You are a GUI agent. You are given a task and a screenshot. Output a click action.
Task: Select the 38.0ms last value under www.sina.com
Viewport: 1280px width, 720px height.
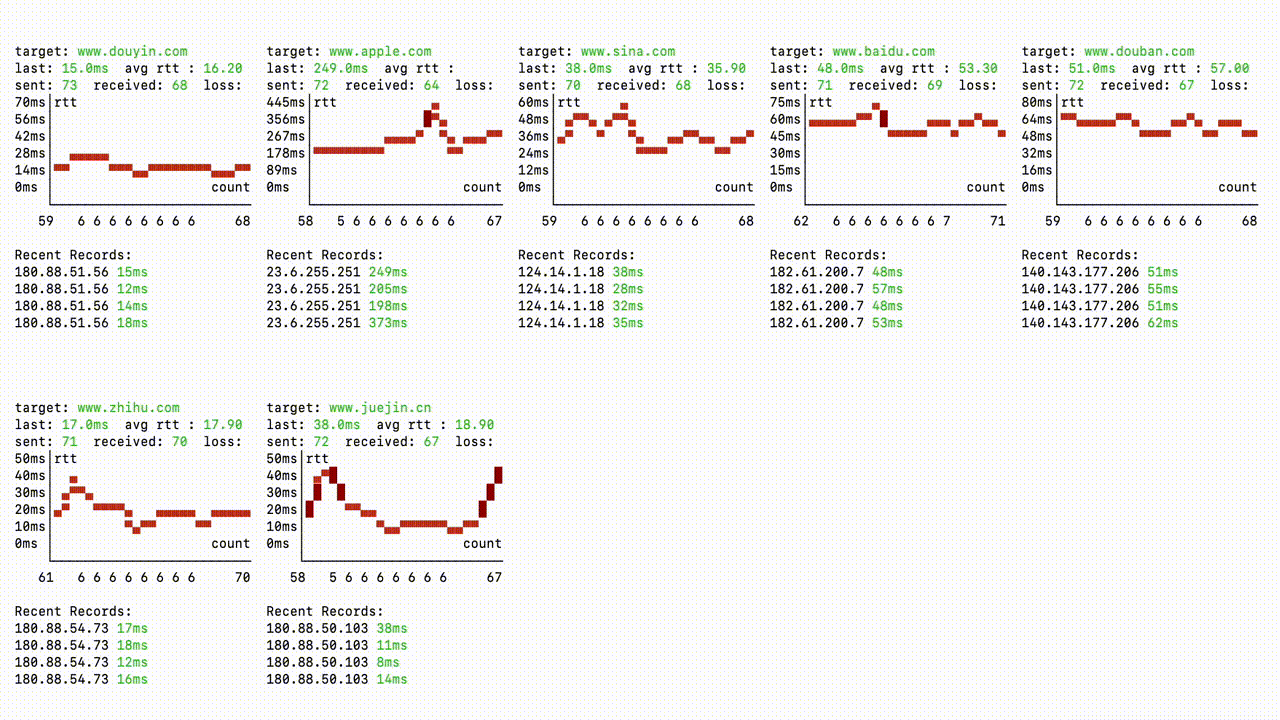[x=589, y=68]
